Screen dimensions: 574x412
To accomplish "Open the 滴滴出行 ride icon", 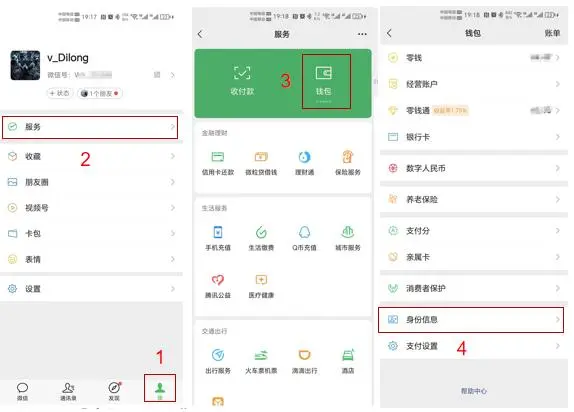I will pyautogui.click(x=304, y=355).
